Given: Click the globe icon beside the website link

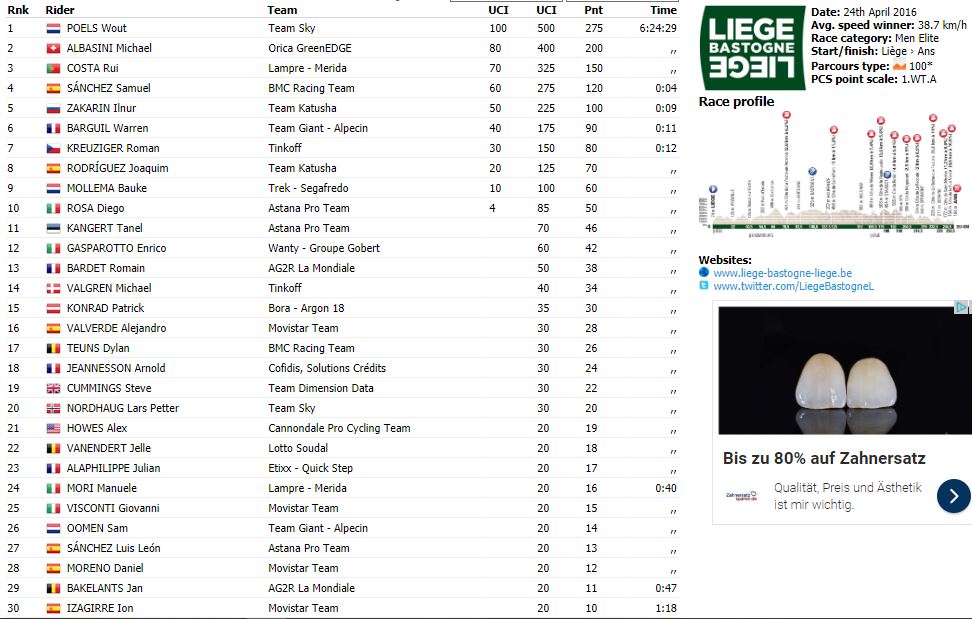Looking at the screenshot, I should 704,272.
